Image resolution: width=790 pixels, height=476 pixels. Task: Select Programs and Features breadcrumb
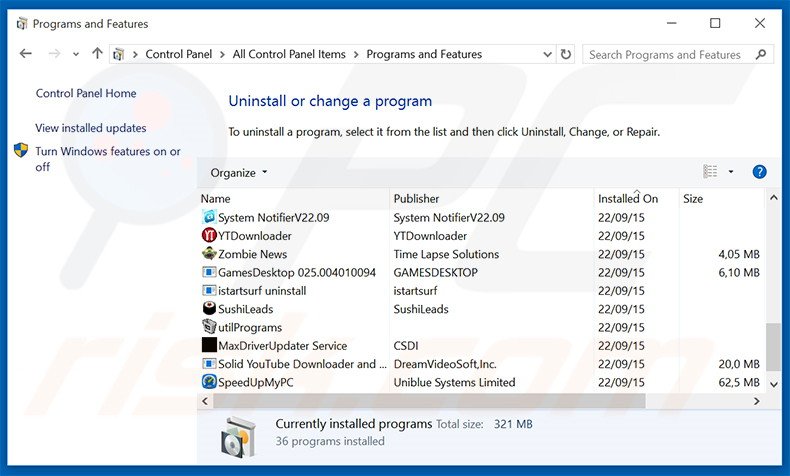click(x=424, y=54)
